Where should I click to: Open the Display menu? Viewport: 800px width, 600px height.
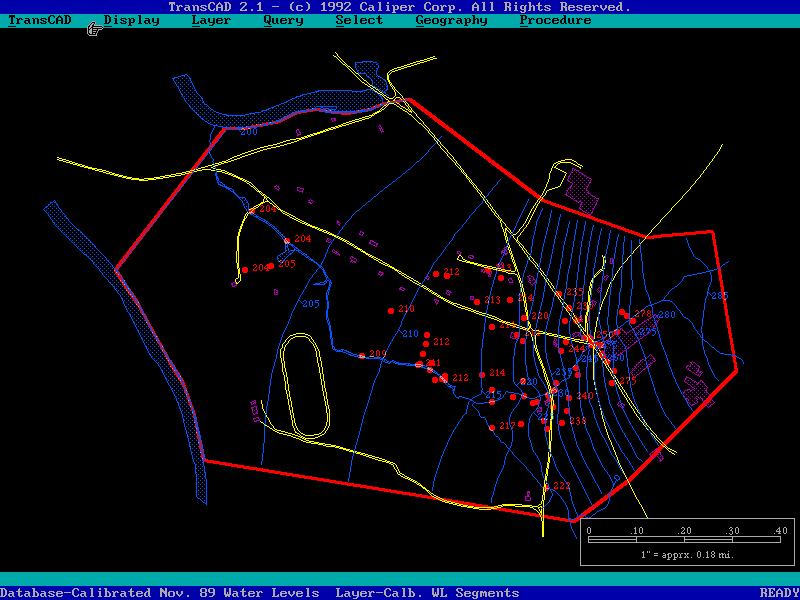132,20
